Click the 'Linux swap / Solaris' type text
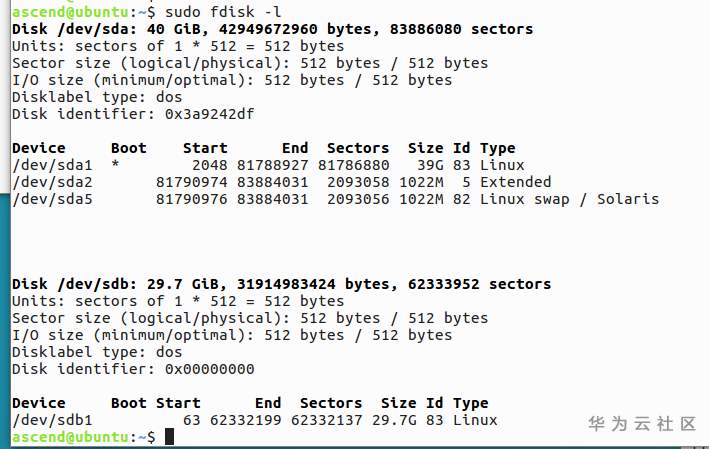 pyautogui.click(x=569, y=199)
